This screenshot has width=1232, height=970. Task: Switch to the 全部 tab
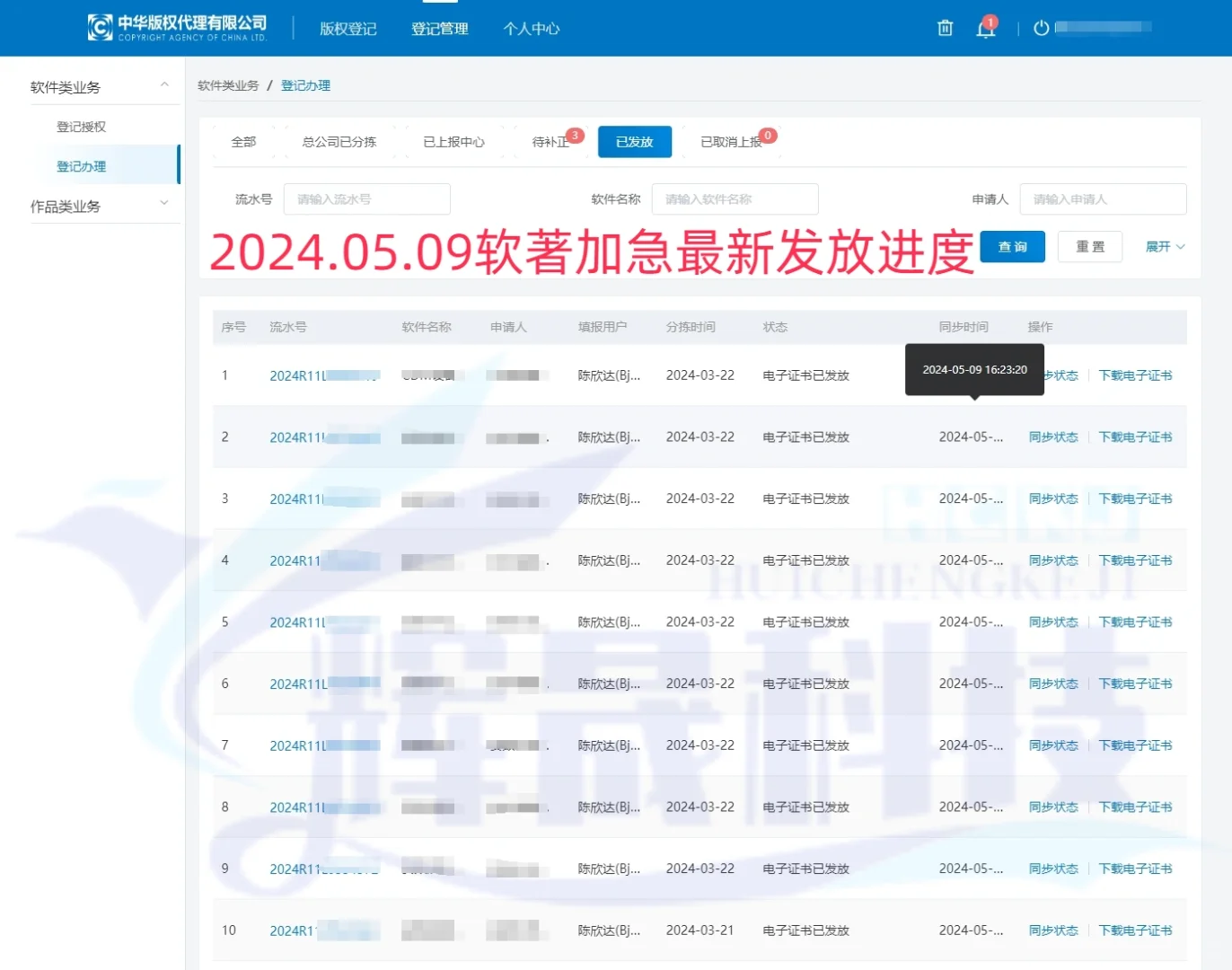(x=242, y=141)
